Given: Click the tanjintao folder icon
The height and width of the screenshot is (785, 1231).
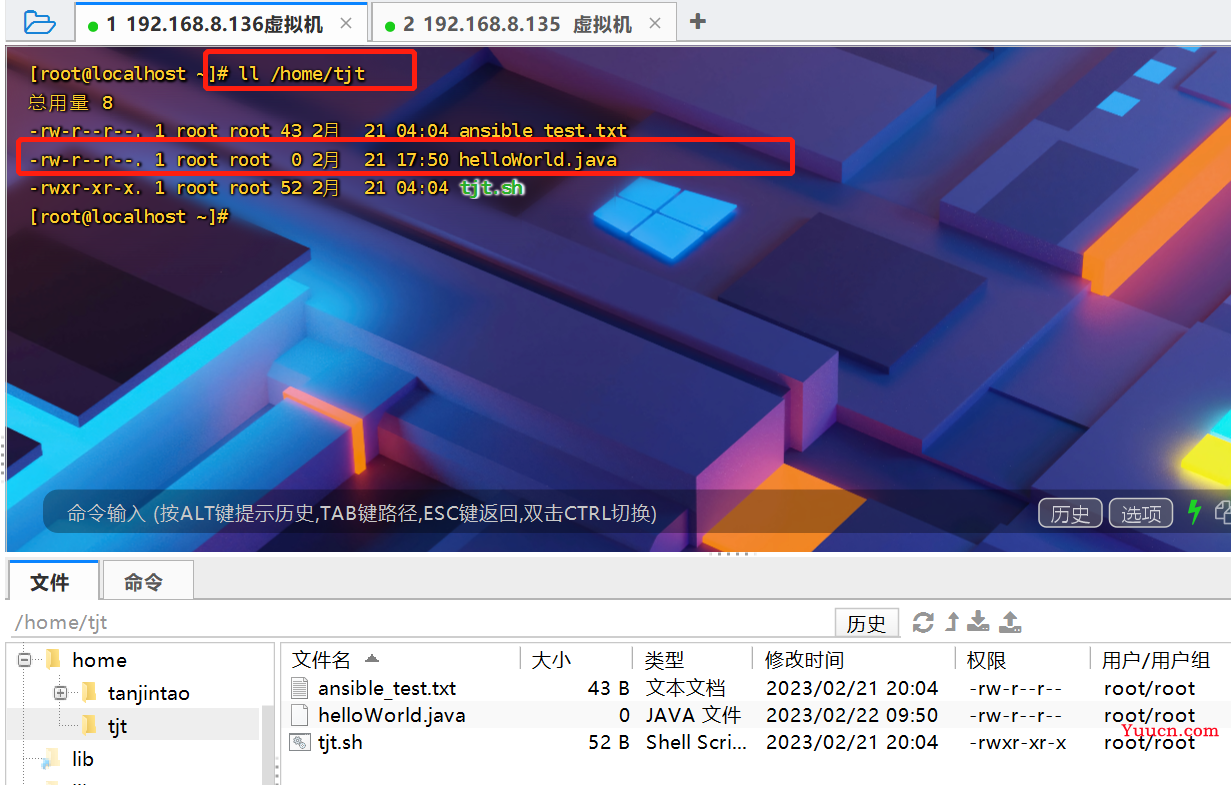Looking at the screenshot, I should click(89, 692).
